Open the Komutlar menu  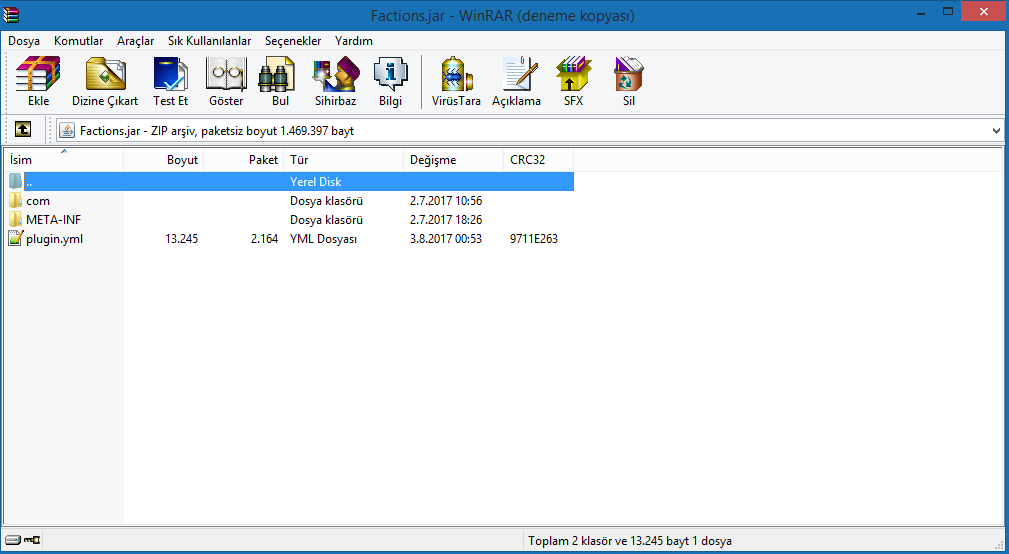tap(79, 41)
